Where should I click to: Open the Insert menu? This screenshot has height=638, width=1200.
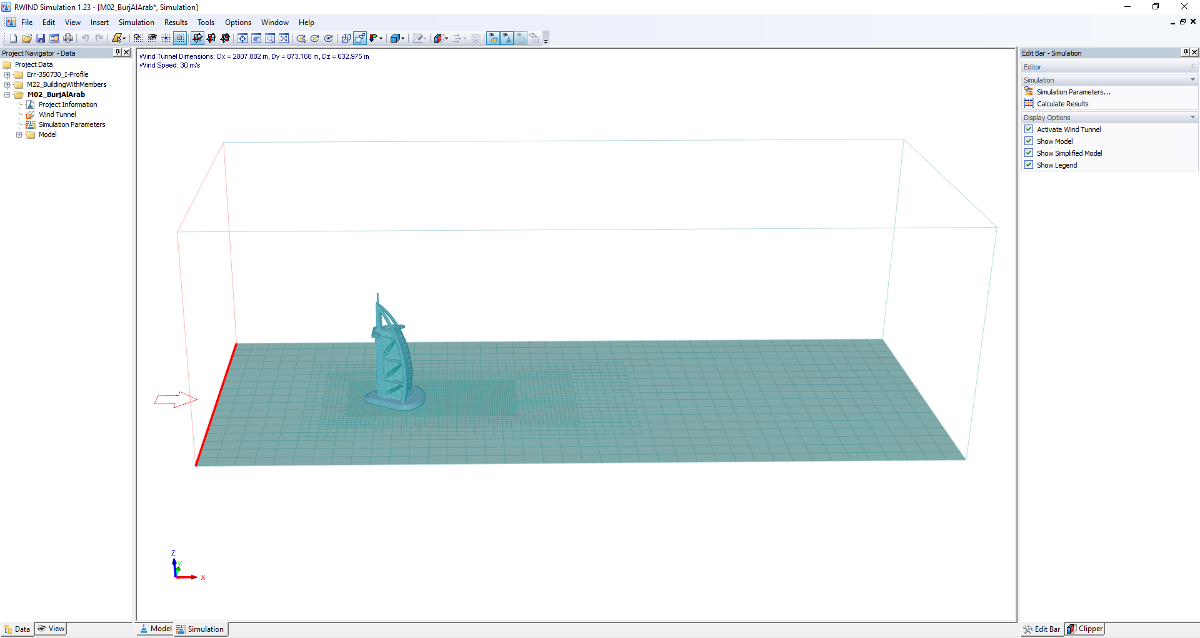[x=99, y=22]
